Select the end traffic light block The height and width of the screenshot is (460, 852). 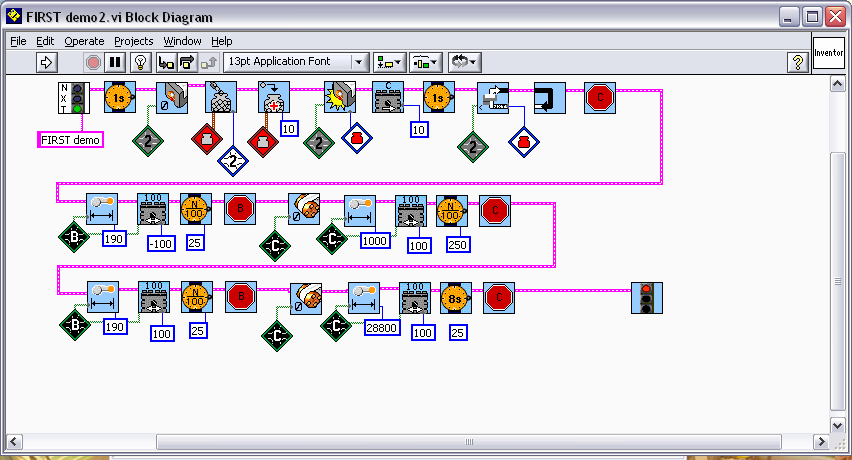click(647, 298)
